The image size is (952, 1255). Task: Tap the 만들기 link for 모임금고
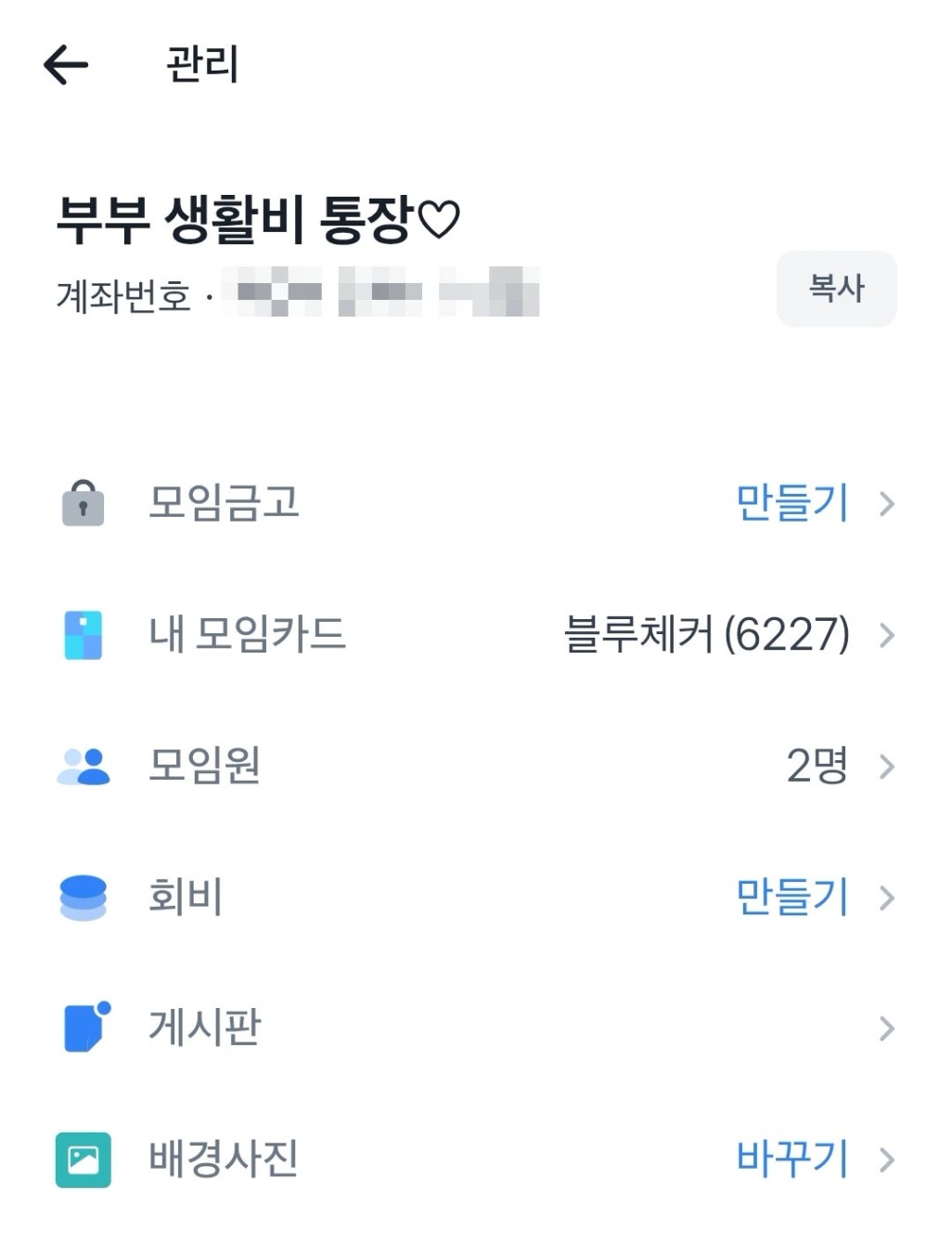(792, 503)
